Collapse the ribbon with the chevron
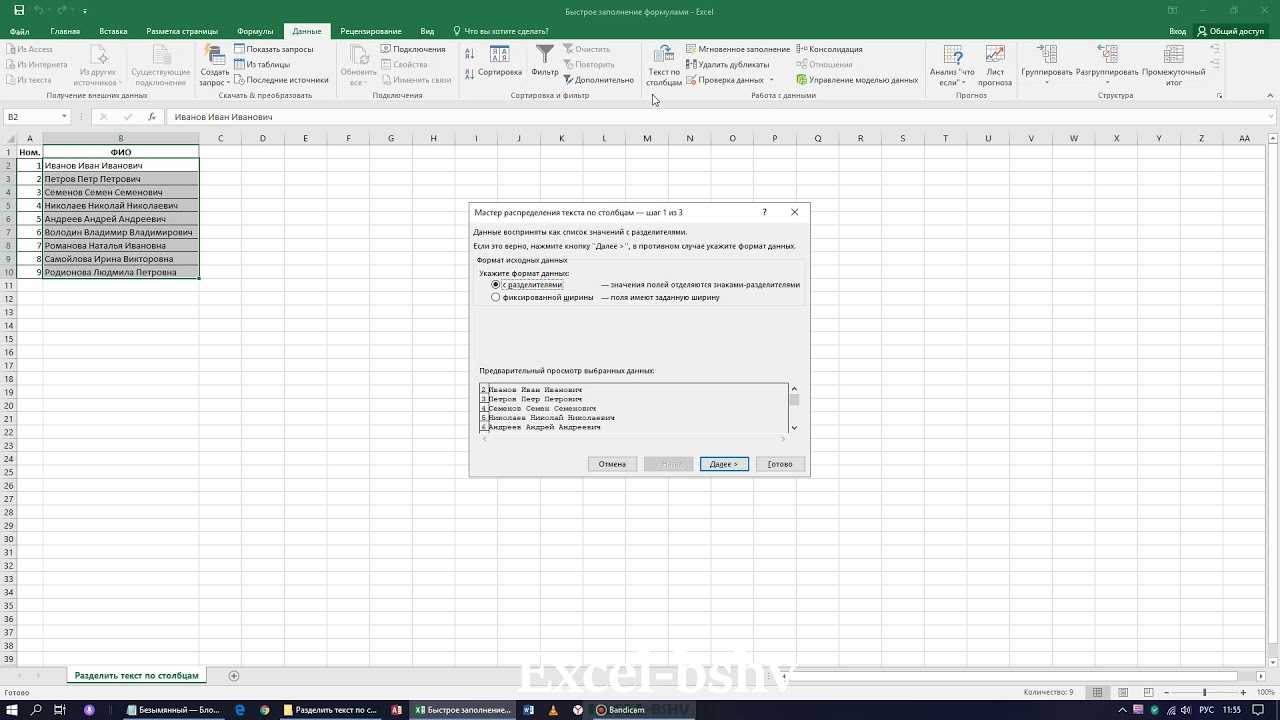This screenshot has width=1280, height=720. coord(1270,96)
